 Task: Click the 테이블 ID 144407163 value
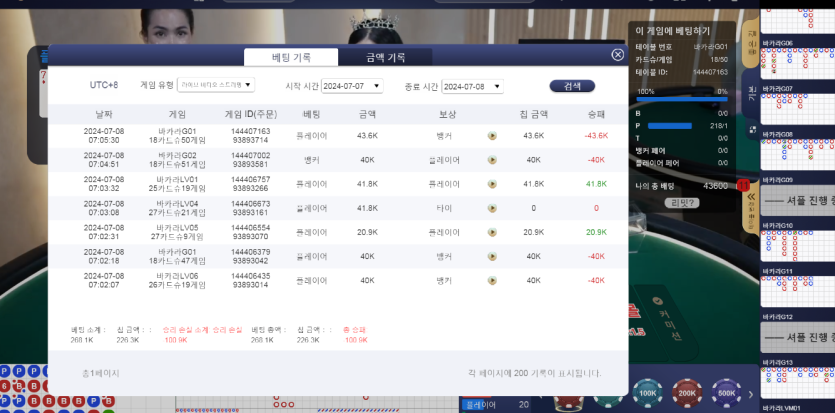[710, 72]
